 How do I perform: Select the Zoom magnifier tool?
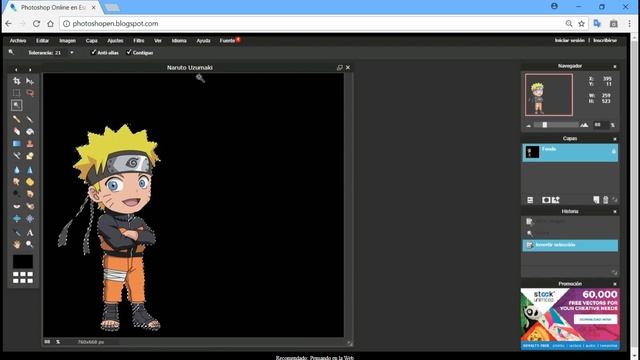pos(30,244)
